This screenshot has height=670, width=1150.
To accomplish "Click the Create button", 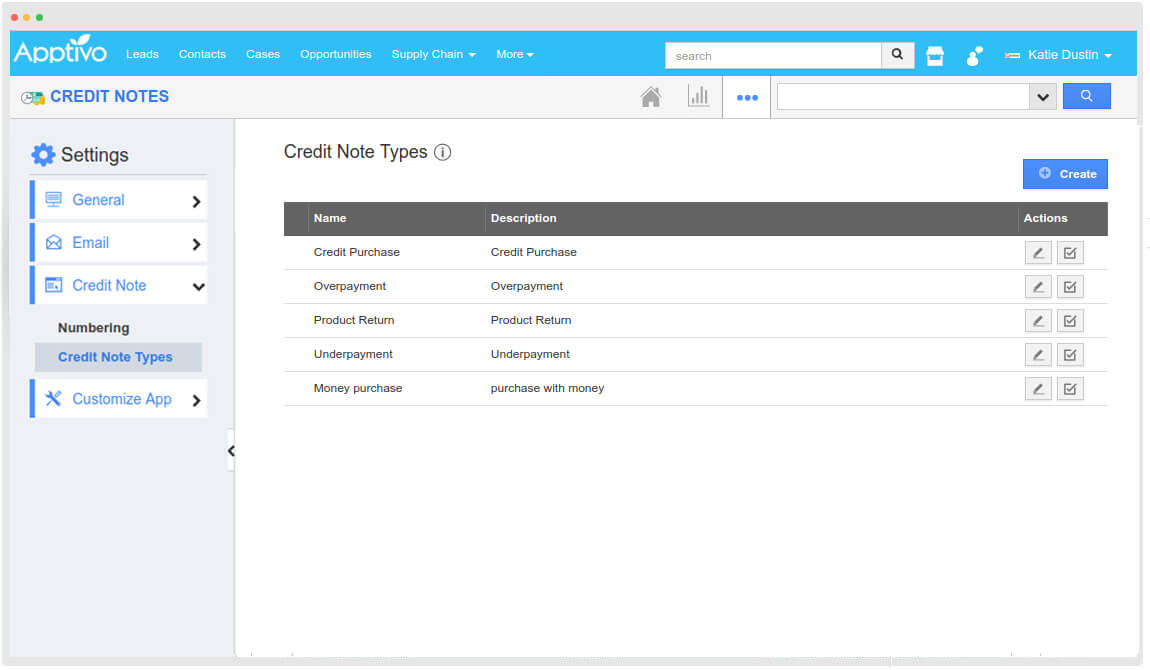I will pyautogui.click(x=1065, y=174).
